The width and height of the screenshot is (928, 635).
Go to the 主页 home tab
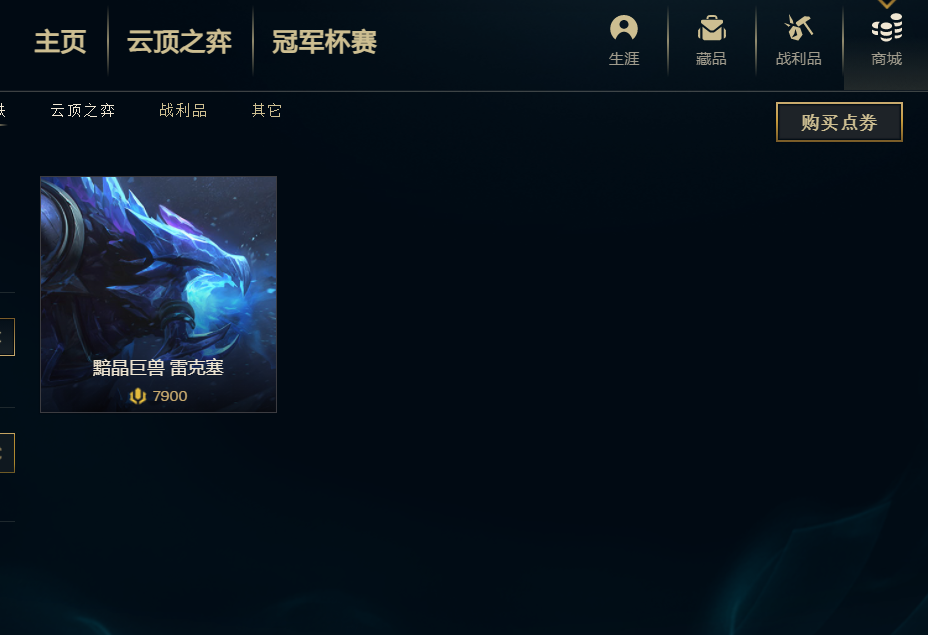(60, 42)
